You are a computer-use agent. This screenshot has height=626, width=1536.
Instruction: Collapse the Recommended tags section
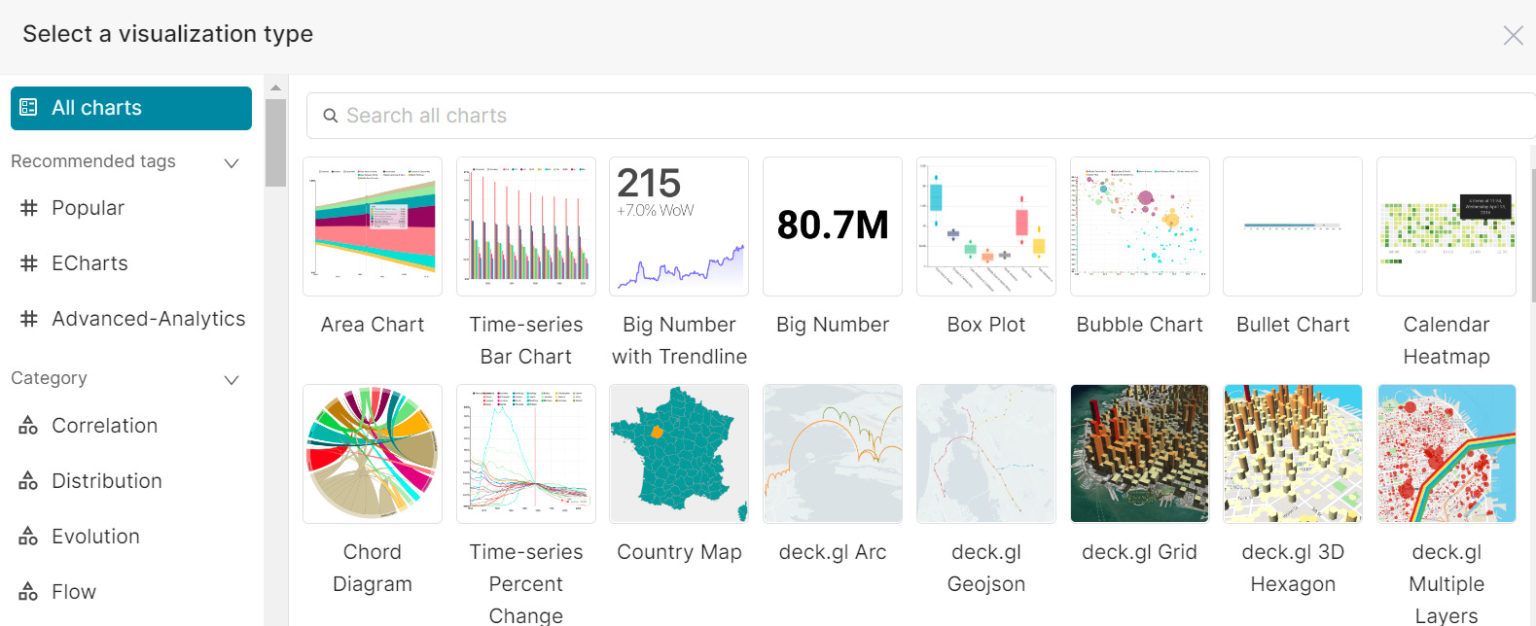point(231,162)
